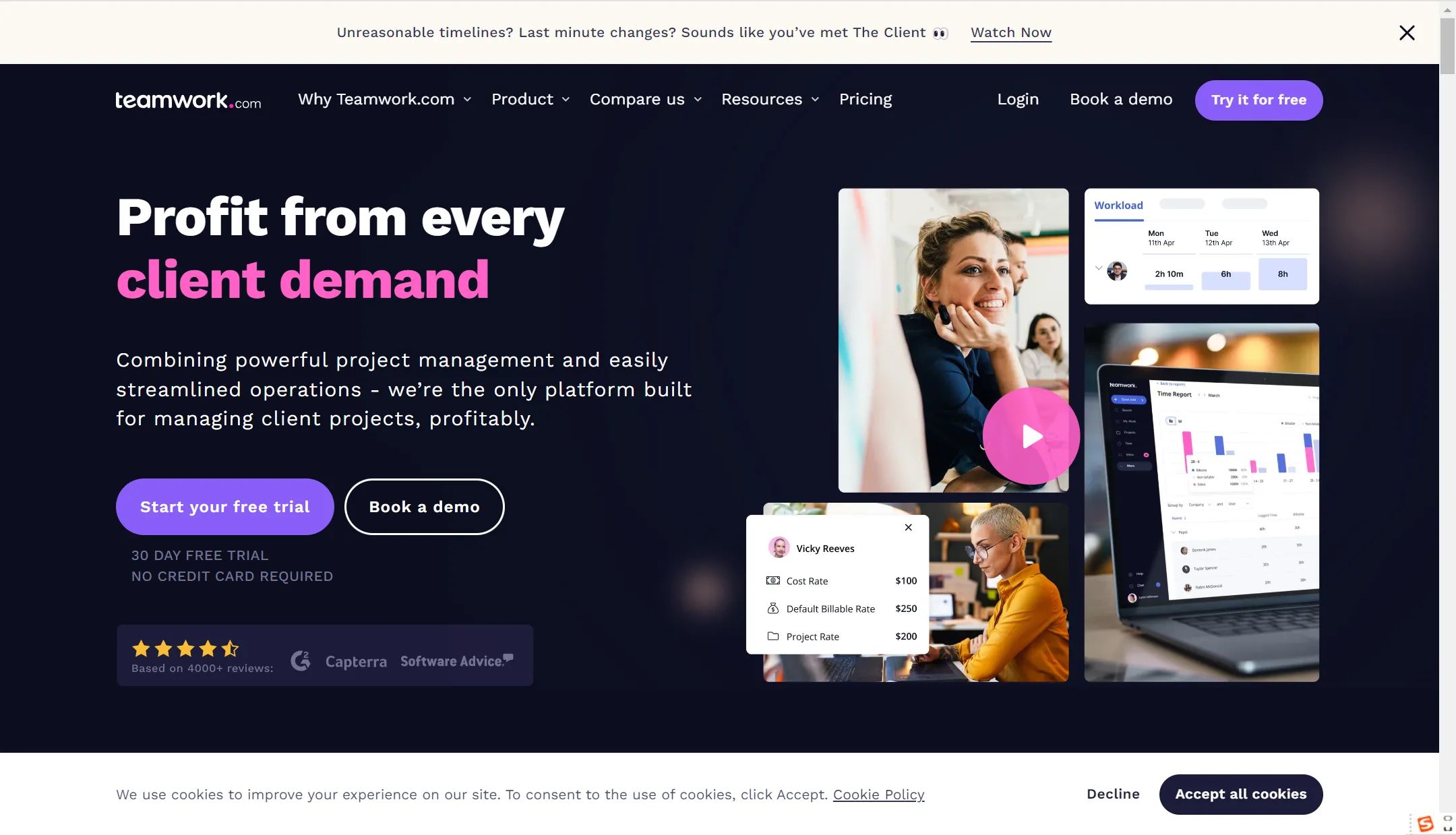1456x835 pixels.
Task: Play the pink hero video button
Action: click(1031, 436)
